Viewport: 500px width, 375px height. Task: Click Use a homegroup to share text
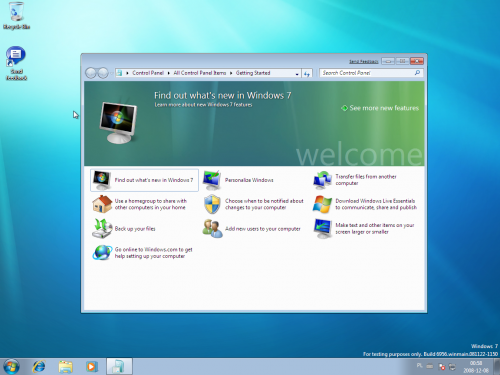coord(151,204)
